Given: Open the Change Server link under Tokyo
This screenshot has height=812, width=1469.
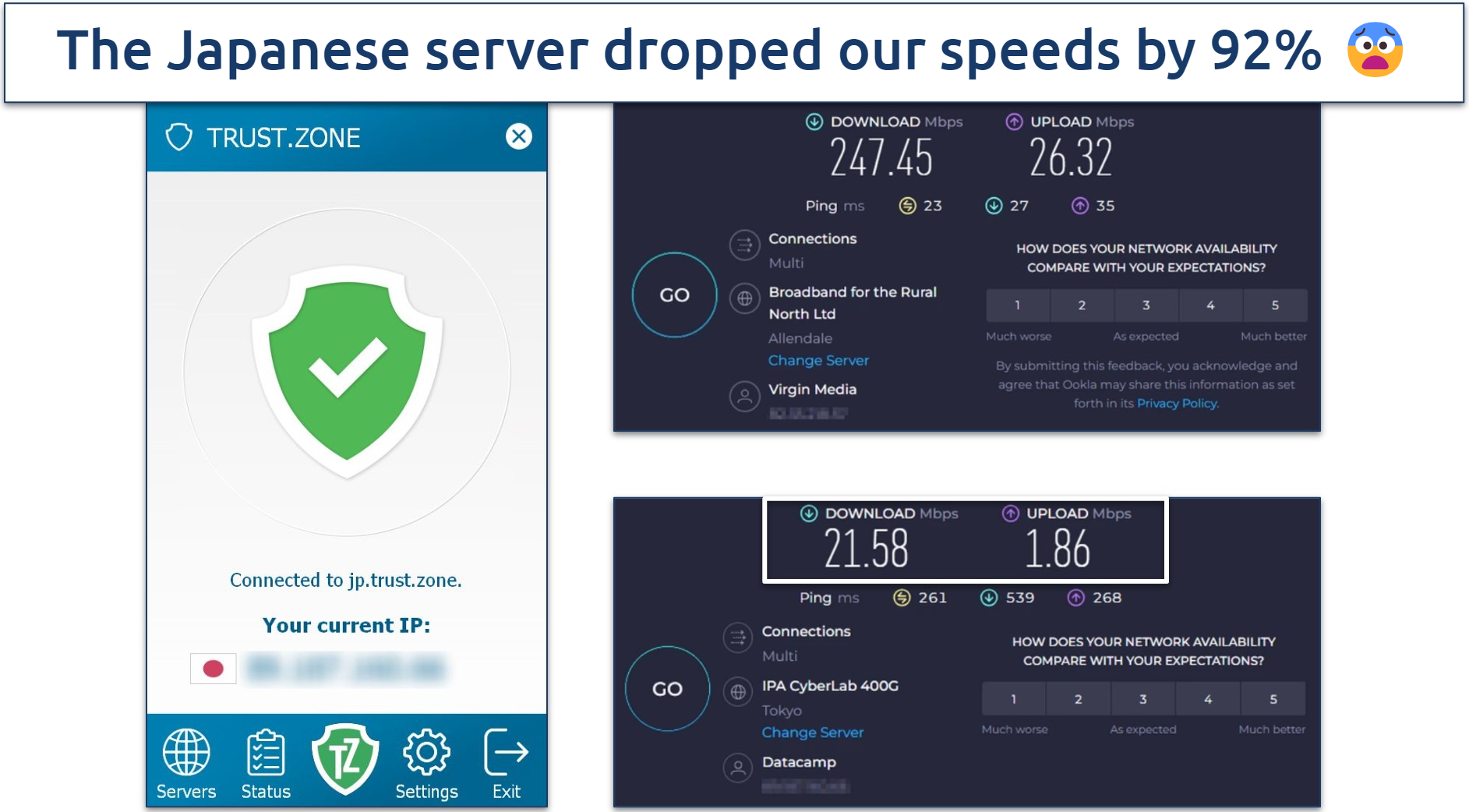Looking at the screenshot, I should [x=813, y=733].
